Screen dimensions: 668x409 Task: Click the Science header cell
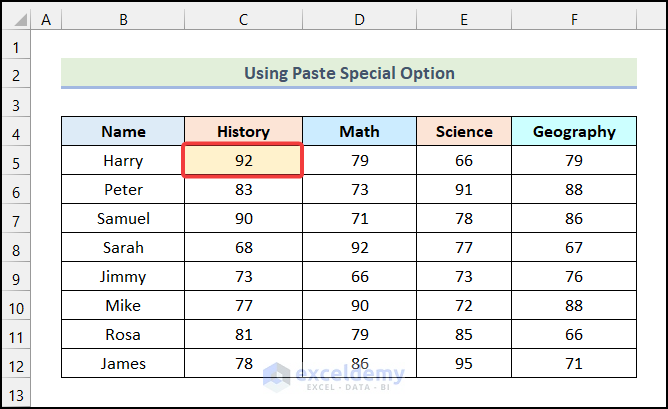coord(464,131)
